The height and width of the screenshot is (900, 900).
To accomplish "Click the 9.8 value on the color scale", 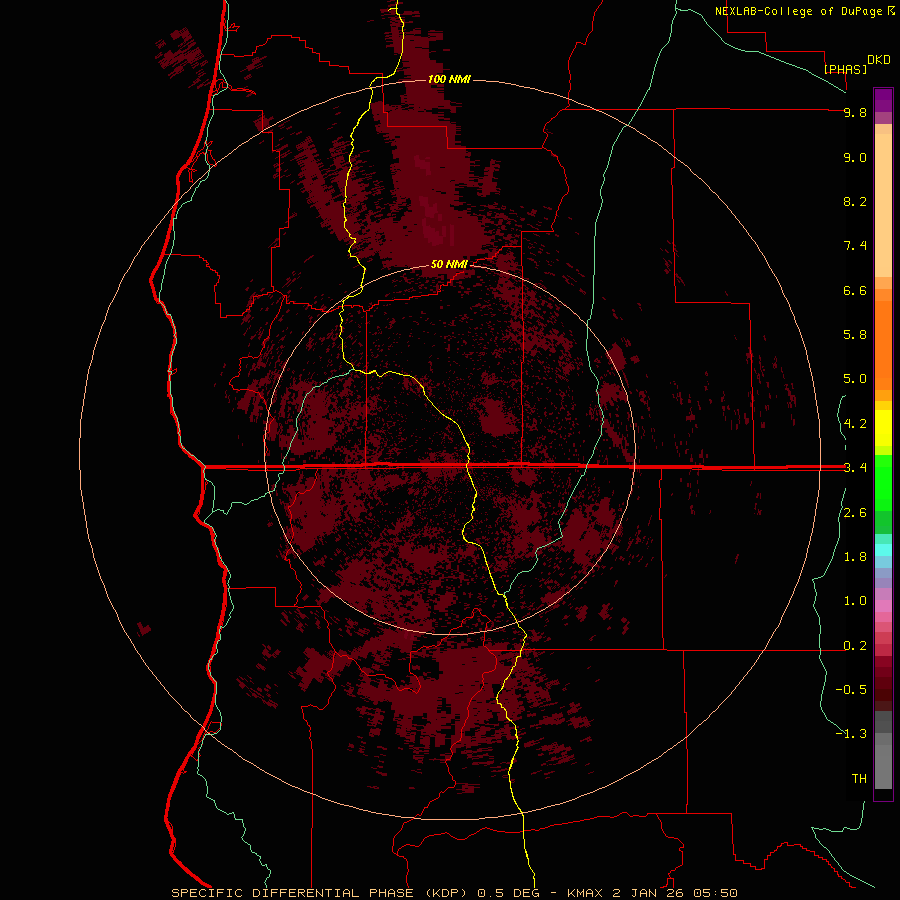I will coord(855,112).
